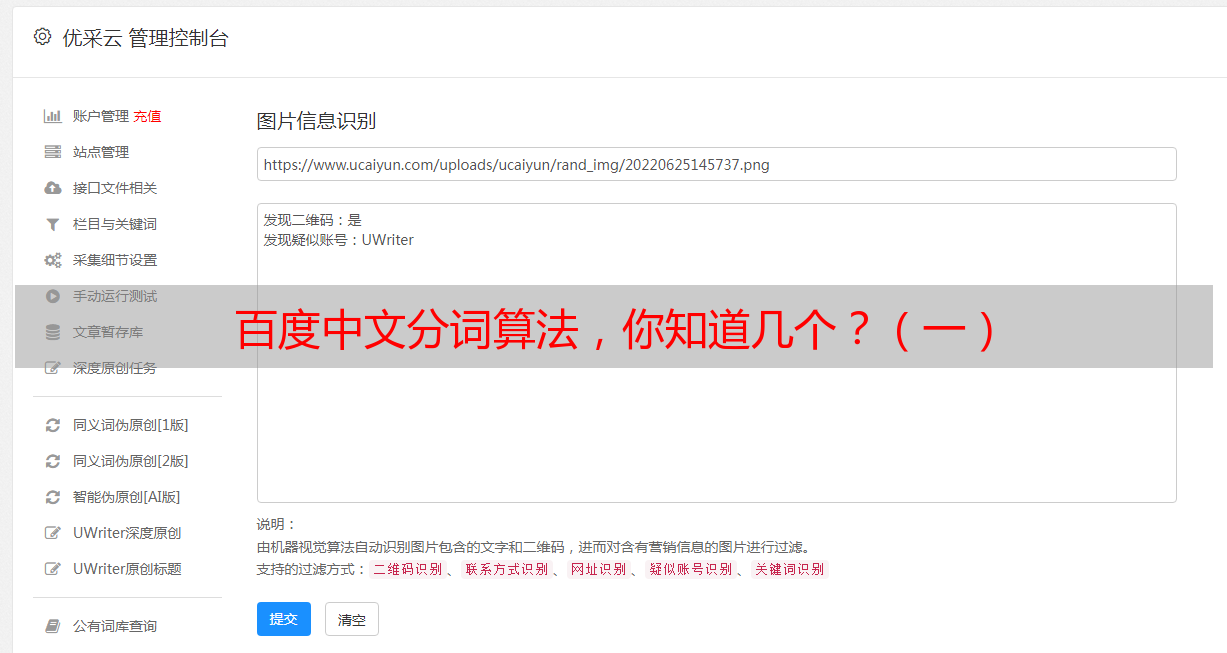Viewport: 1227px width, 653px height.
Task: Open 智能伪原创[AI版]
Action: (127, 497)
